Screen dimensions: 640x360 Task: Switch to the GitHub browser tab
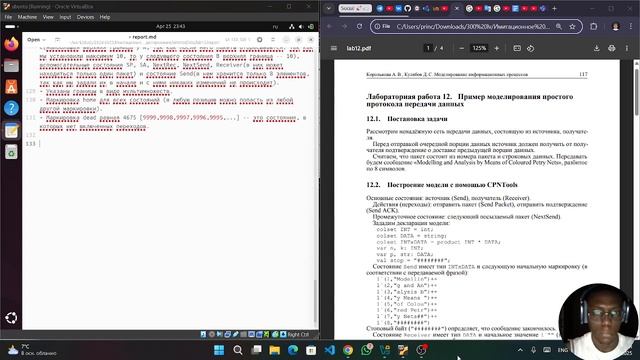[408, 8]
